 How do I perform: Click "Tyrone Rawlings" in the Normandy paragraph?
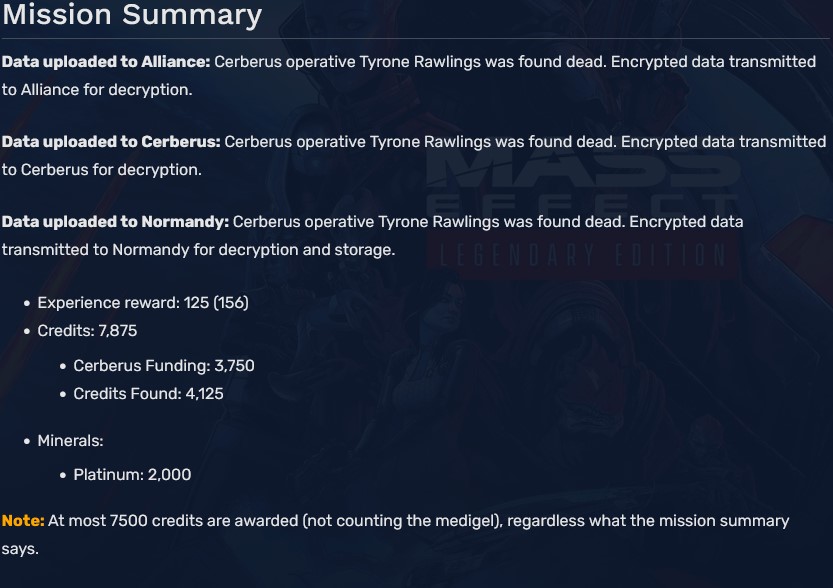point(439,222)
